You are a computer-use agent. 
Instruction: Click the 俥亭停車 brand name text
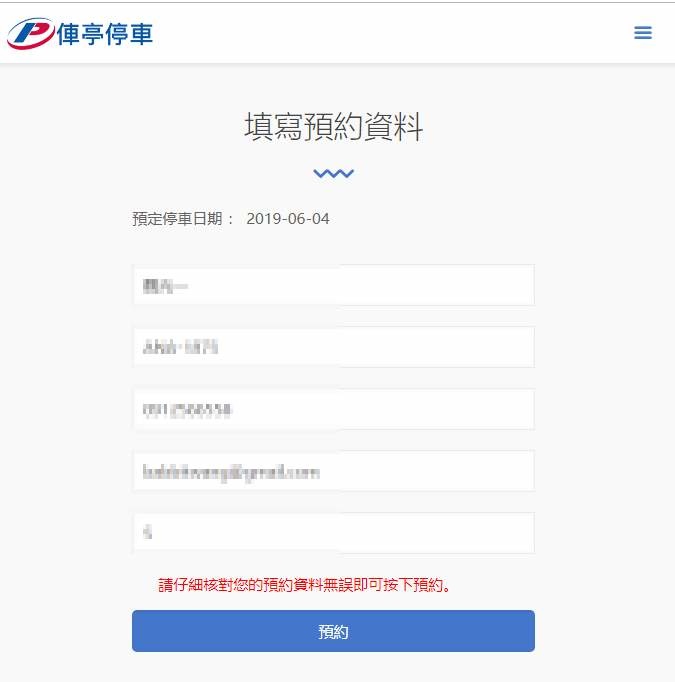(x=105, y=34)
